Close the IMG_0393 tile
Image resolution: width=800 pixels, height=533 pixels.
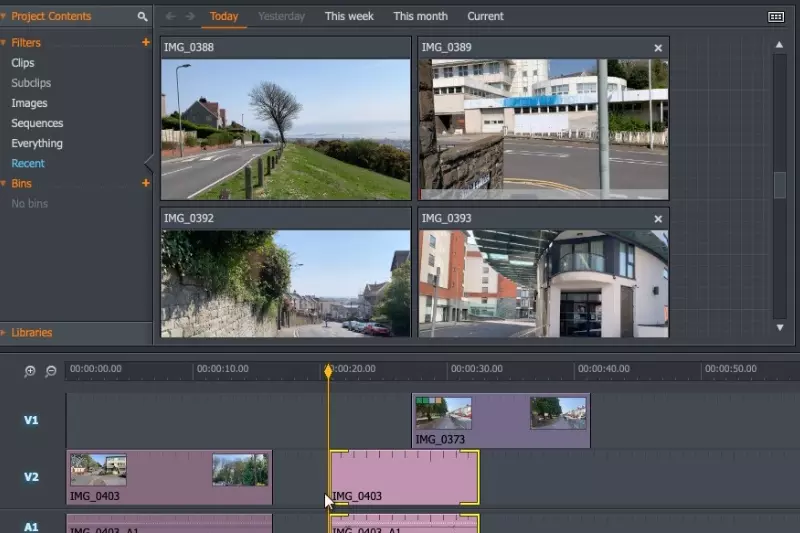pyautogui.click(x=658, y=219)
